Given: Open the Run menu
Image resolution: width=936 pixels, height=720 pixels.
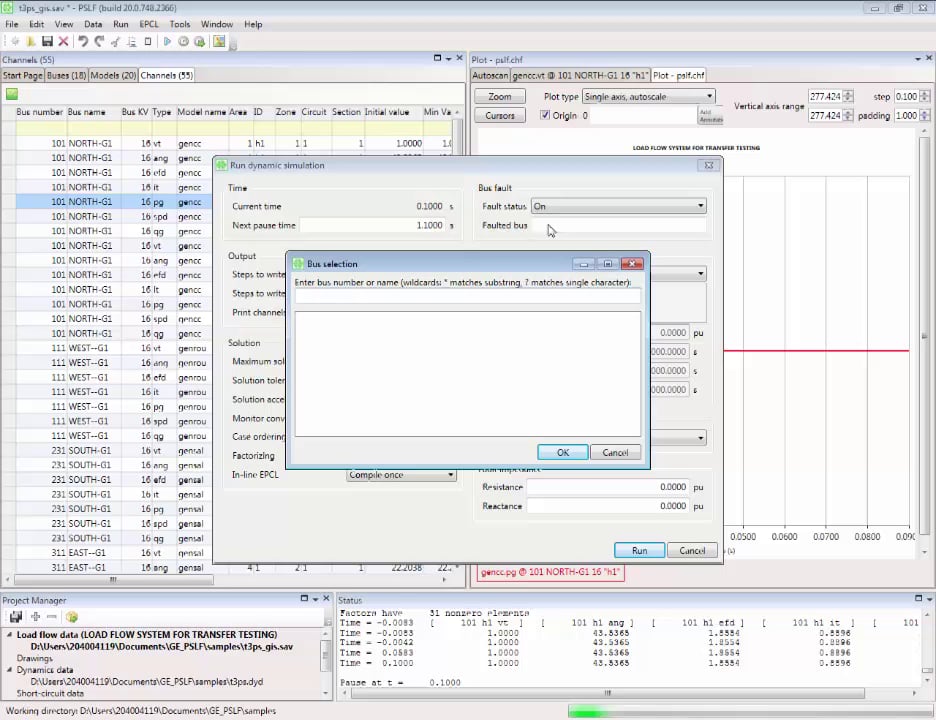Looking at the screenshot, I should pyautogui.click(x=121, y=24).
